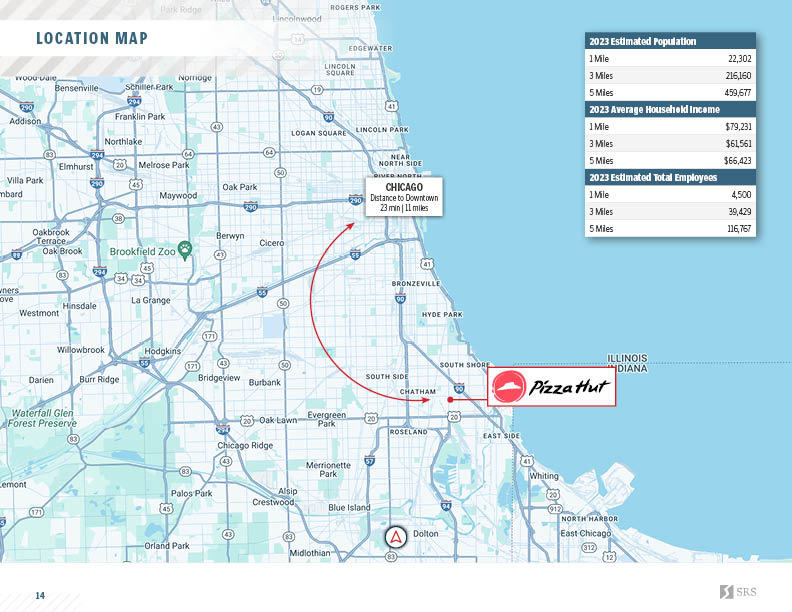Select the 1 Mile population value 22,302
Viewport: 792px width, 612px height.
coord(739,59)
